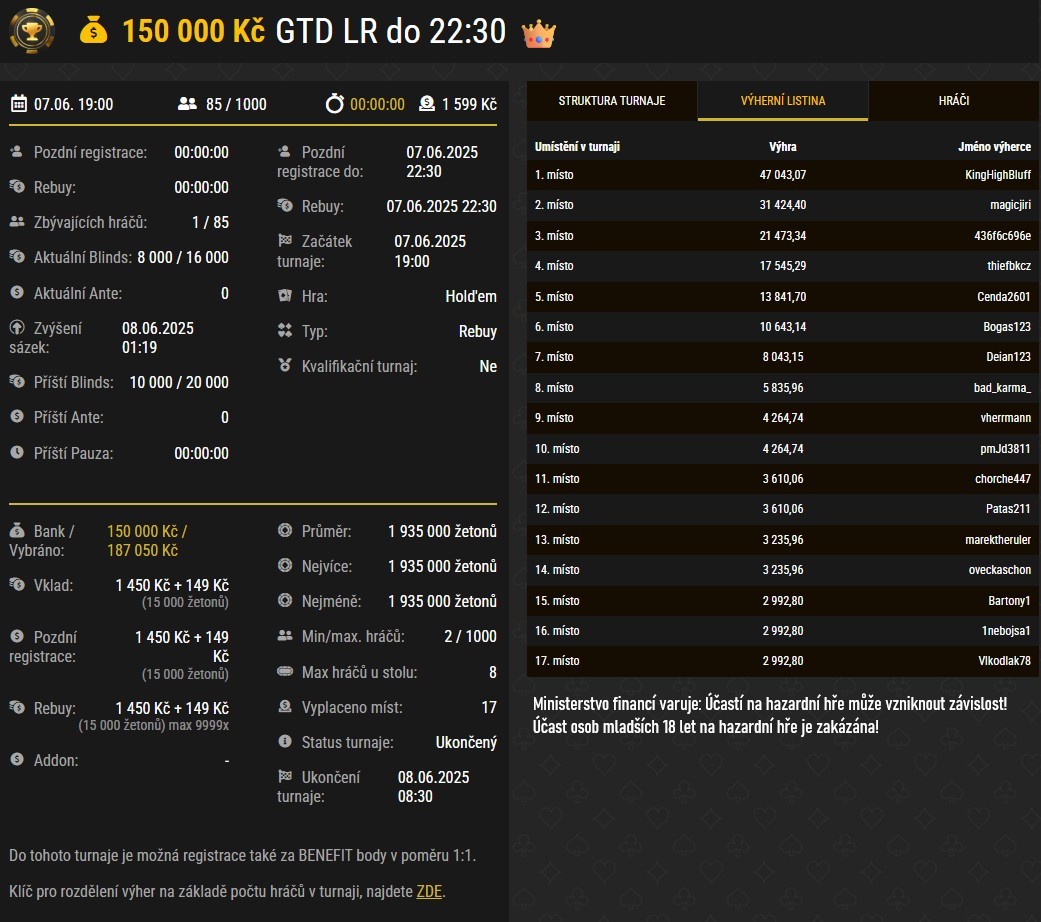Viewport: 1041px width, 922px height.
Task: Click the Jméno výherce column header
Action: 994,147
